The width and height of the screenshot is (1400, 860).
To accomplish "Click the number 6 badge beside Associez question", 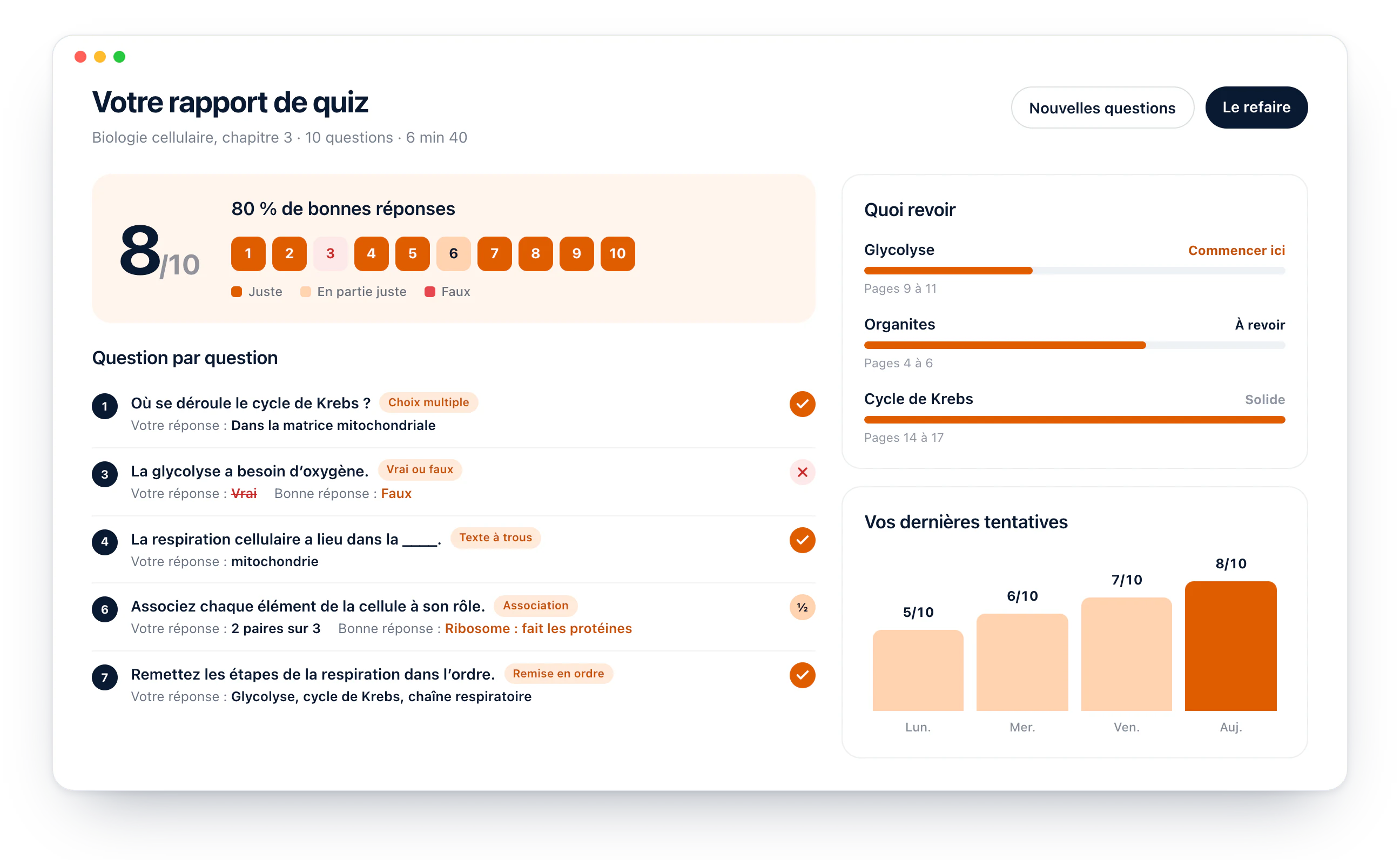I will (105, 610).
